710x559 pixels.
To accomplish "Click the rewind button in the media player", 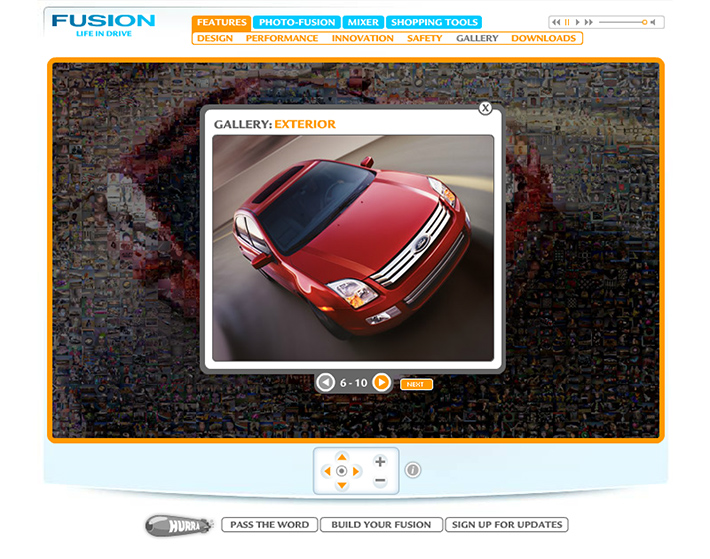I will [556, 22].
